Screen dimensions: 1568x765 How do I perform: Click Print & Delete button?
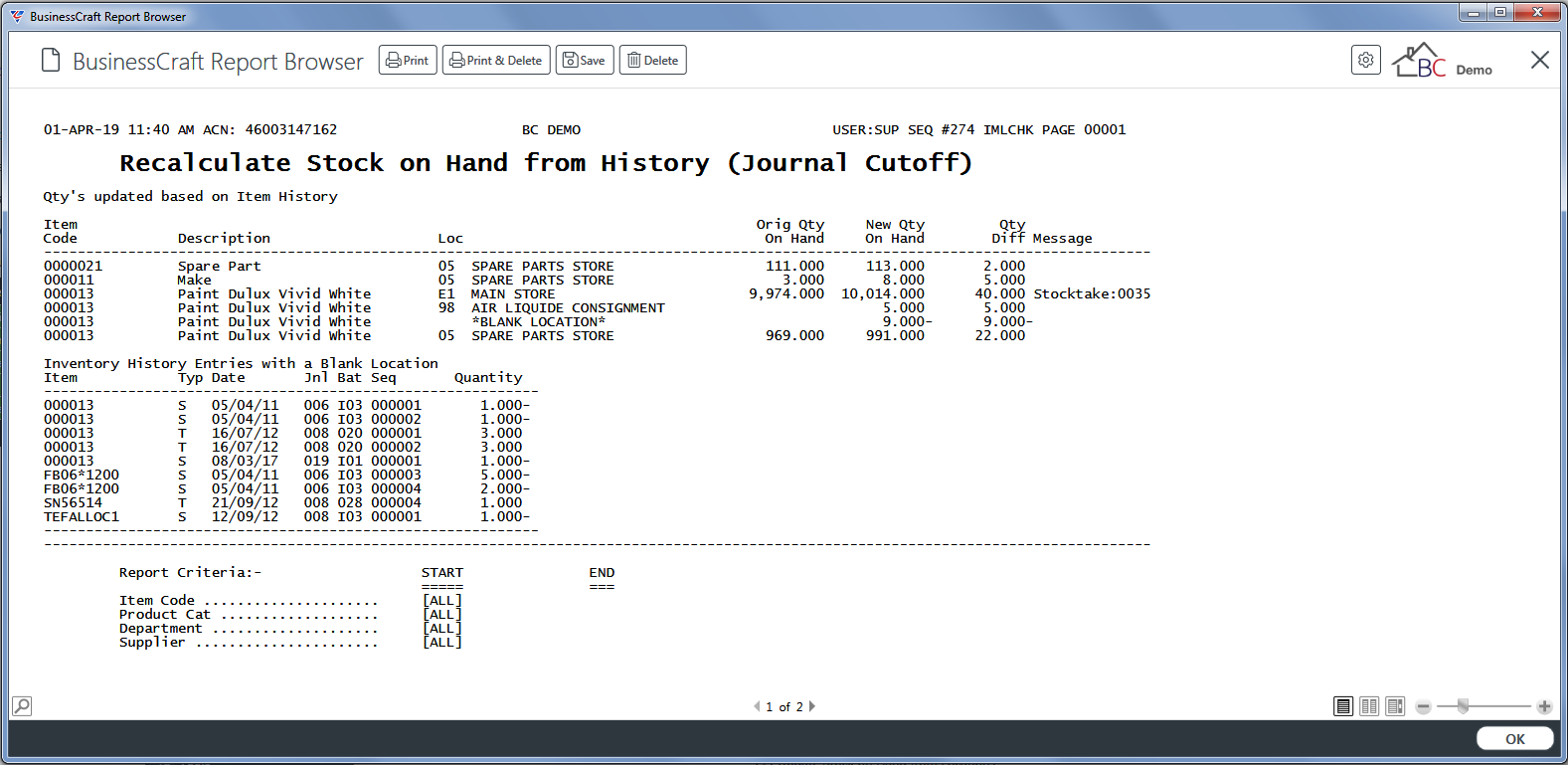click(496, 60)
